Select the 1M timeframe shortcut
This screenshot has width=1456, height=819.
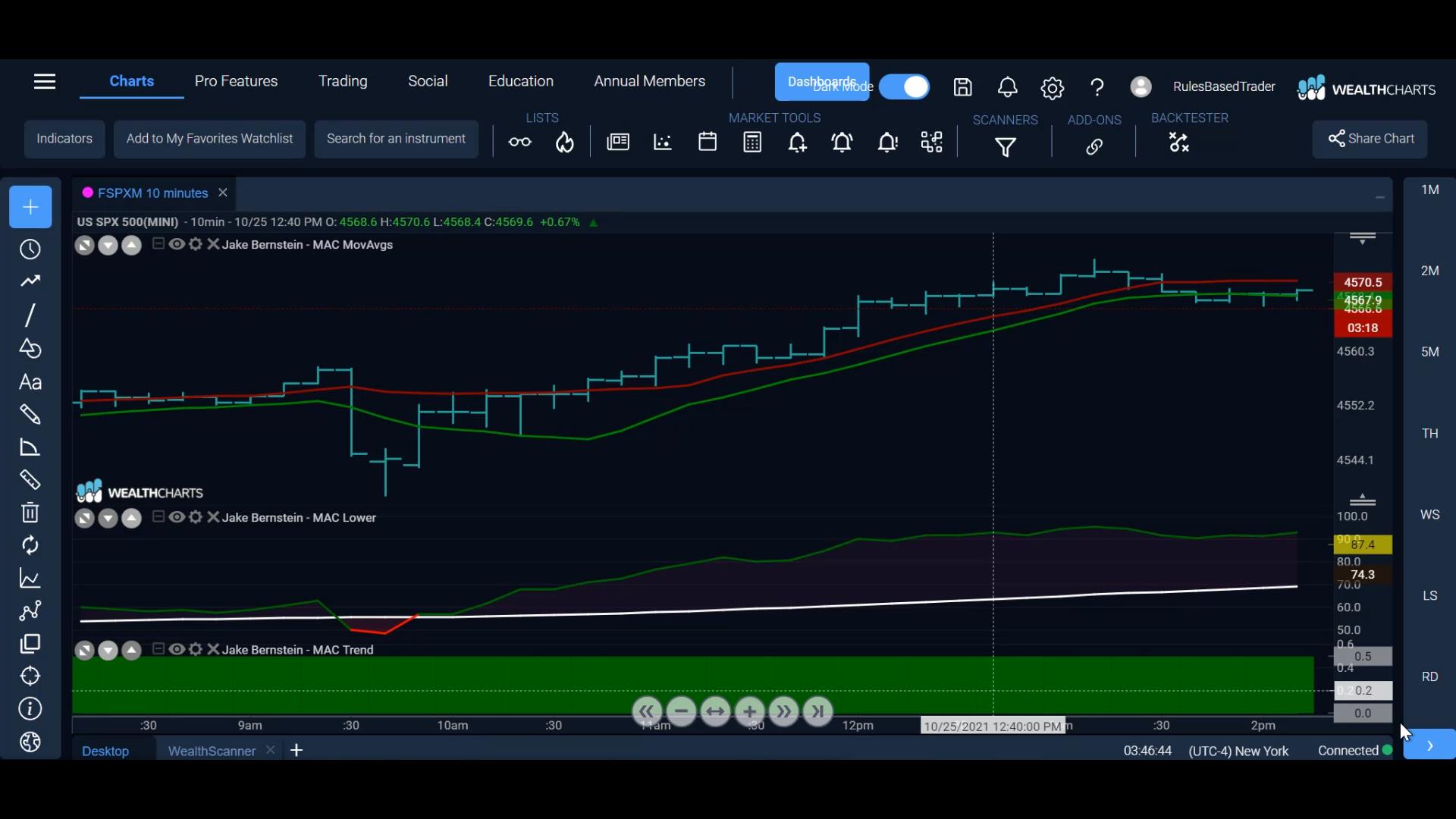(x=1429, y=190)
